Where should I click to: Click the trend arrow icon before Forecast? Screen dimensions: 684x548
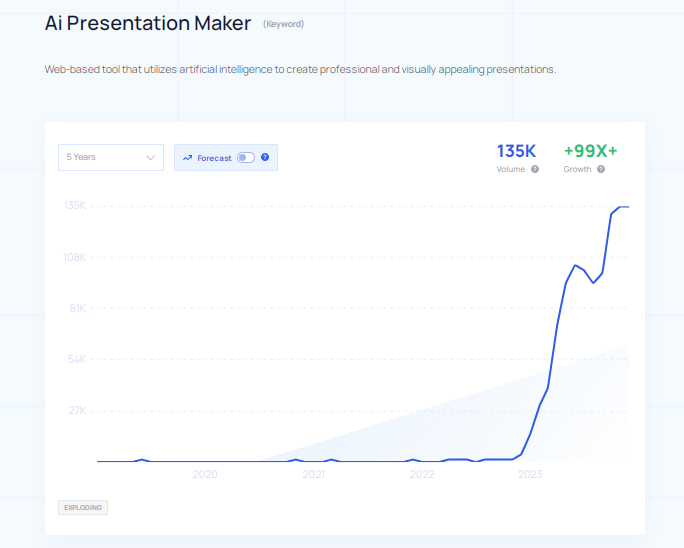187,158
